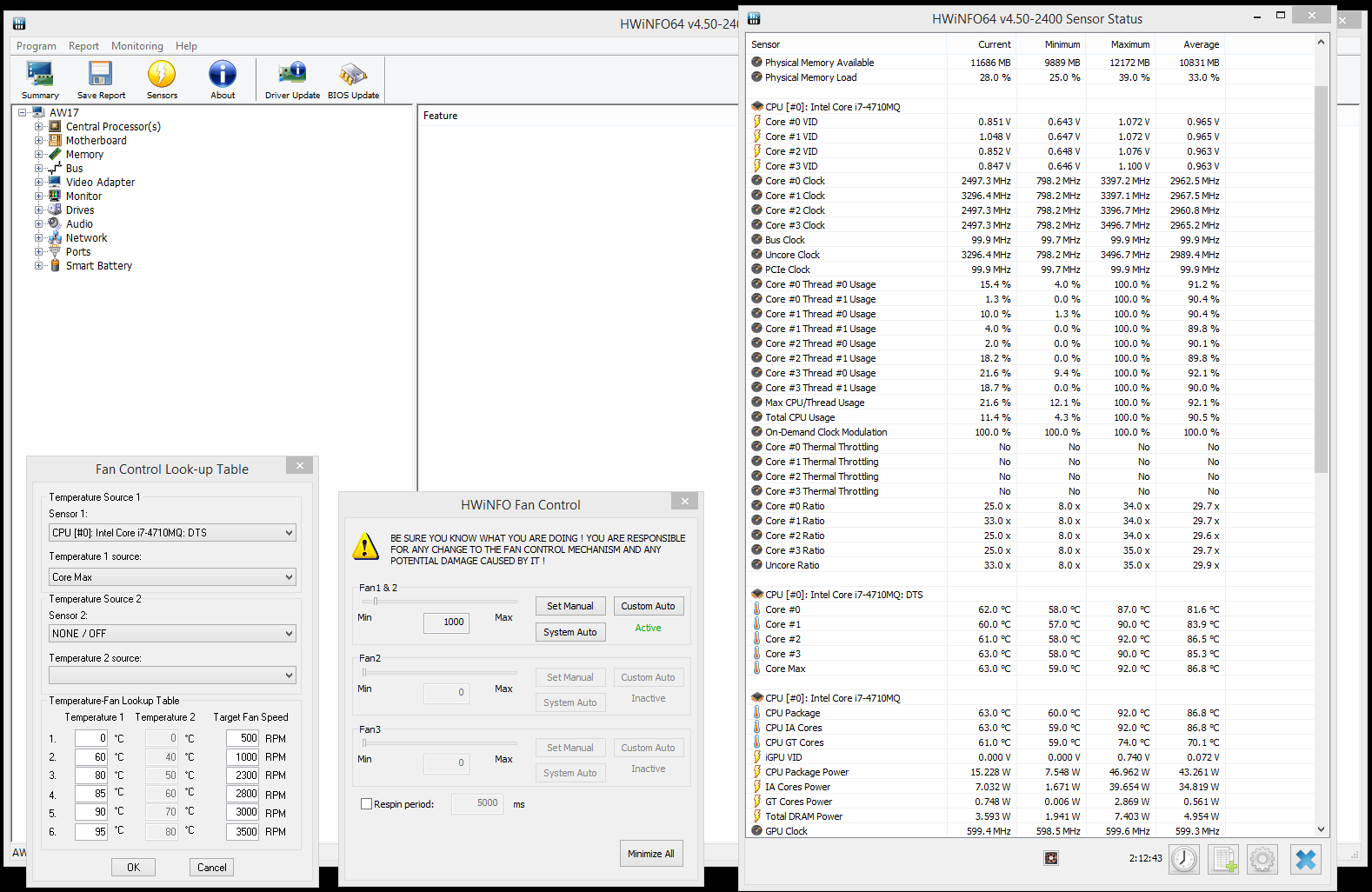Open fan control via the fan icon in Sensor Status
The width and height of the screenshot is (1372, 892).
(1051, 858)
